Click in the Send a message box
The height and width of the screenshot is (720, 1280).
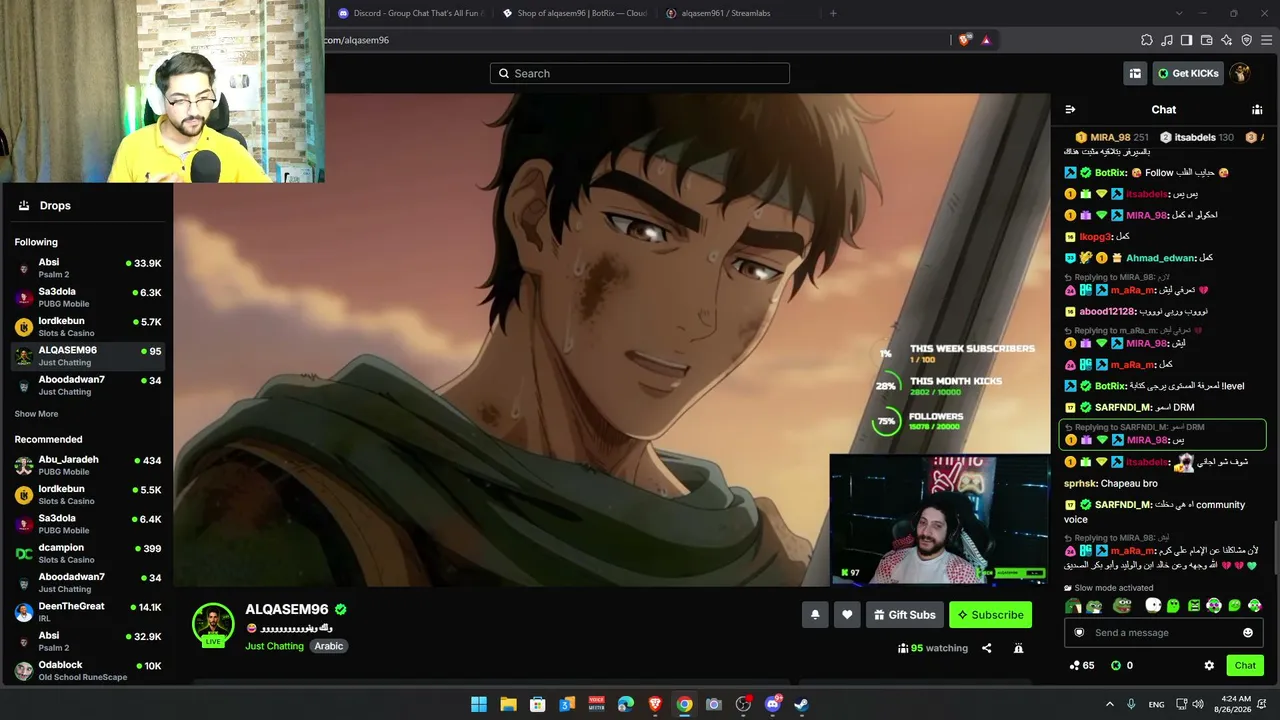1165,633
